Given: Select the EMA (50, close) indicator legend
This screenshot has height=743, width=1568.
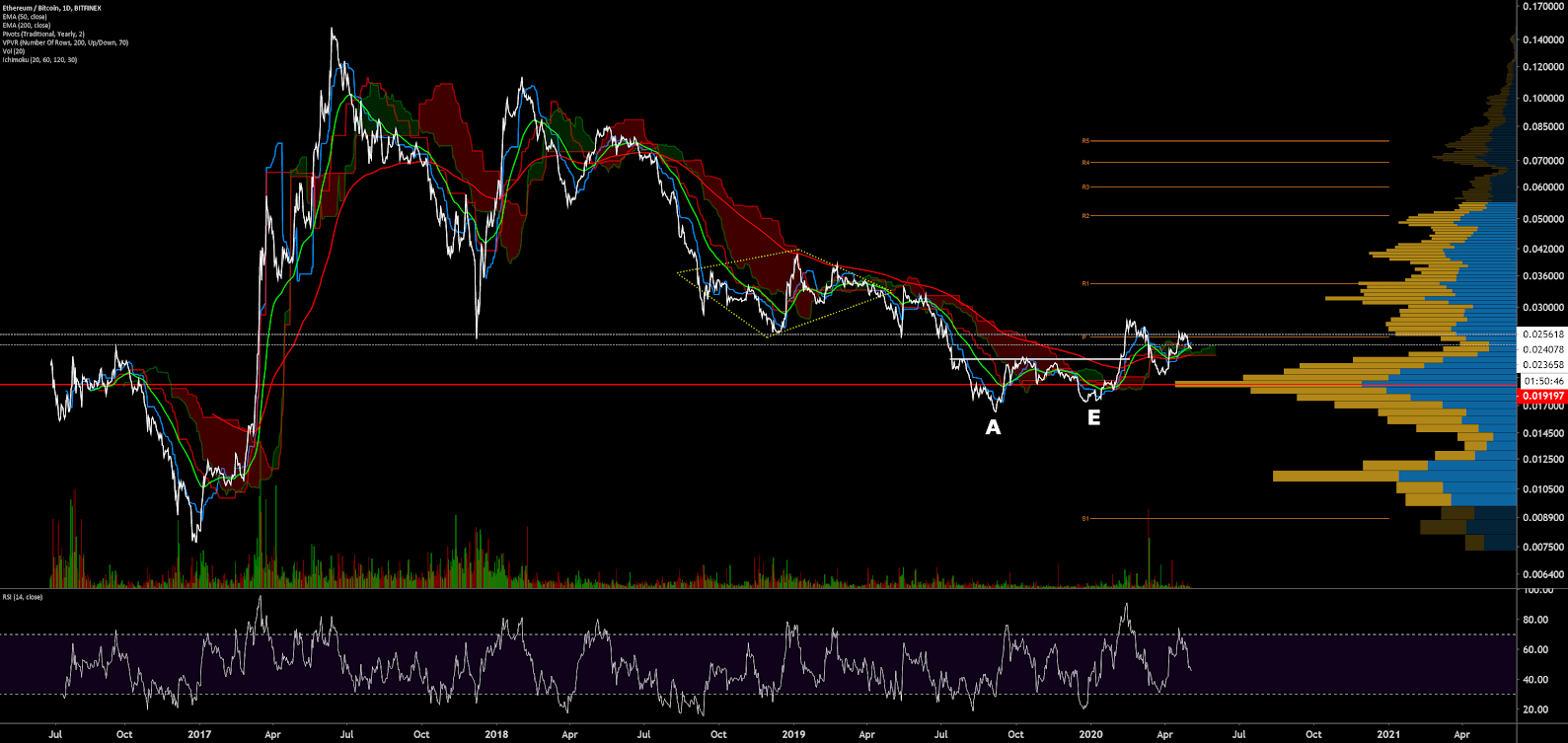Looking at the screenshot, I should coord(26,17).
